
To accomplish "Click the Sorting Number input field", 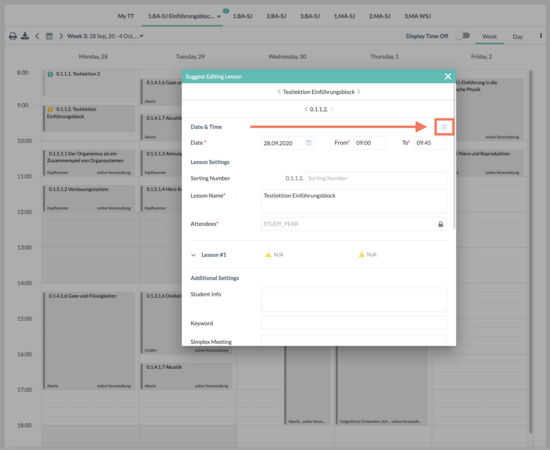I will click(x=376, y=178).
